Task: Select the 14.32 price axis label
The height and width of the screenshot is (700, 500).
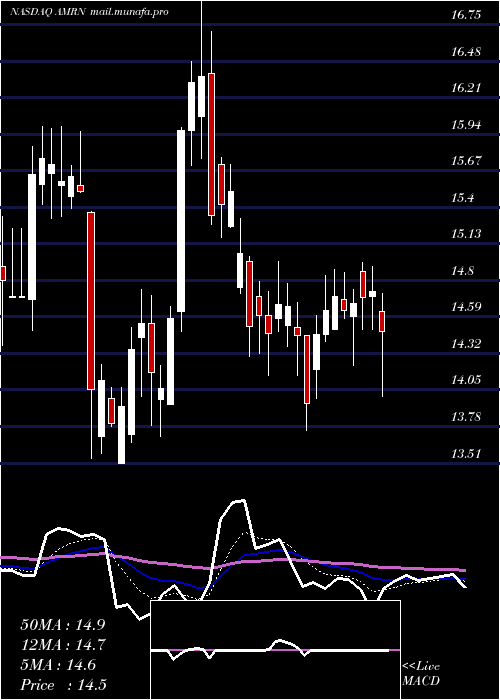Action: tap(466, 343)
